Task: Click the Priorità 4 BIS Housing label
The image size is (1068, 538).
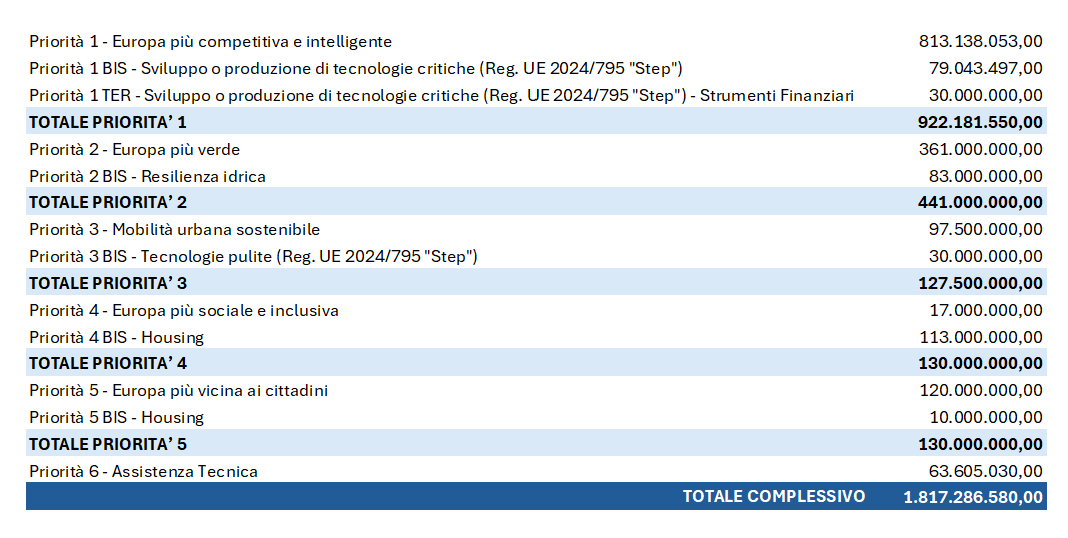Action: tap(116, 338)
